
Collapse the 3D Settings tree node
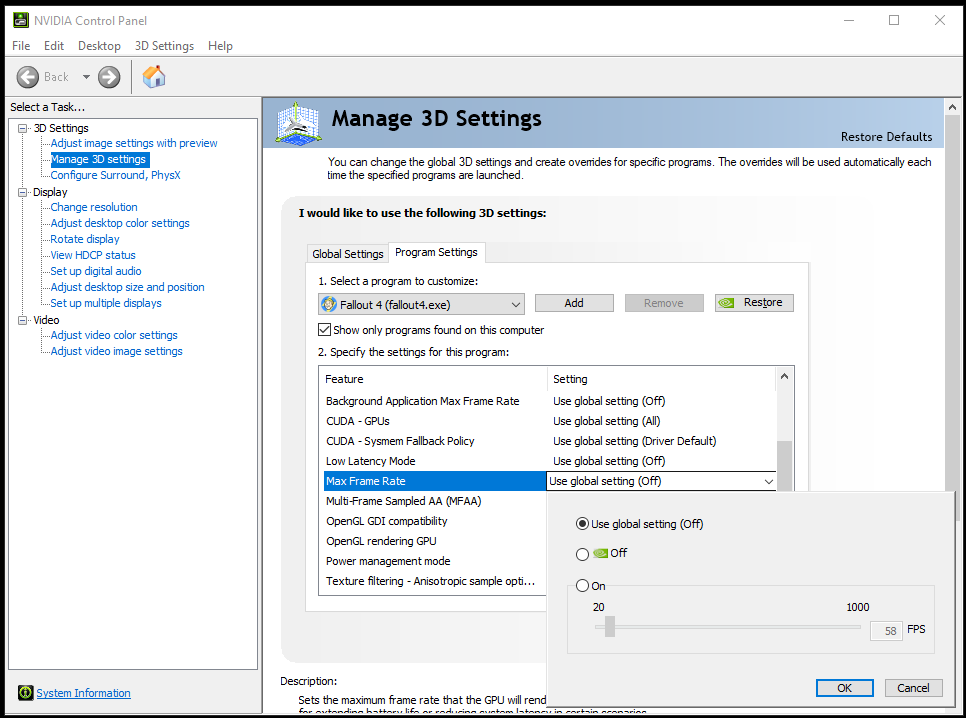24,128
